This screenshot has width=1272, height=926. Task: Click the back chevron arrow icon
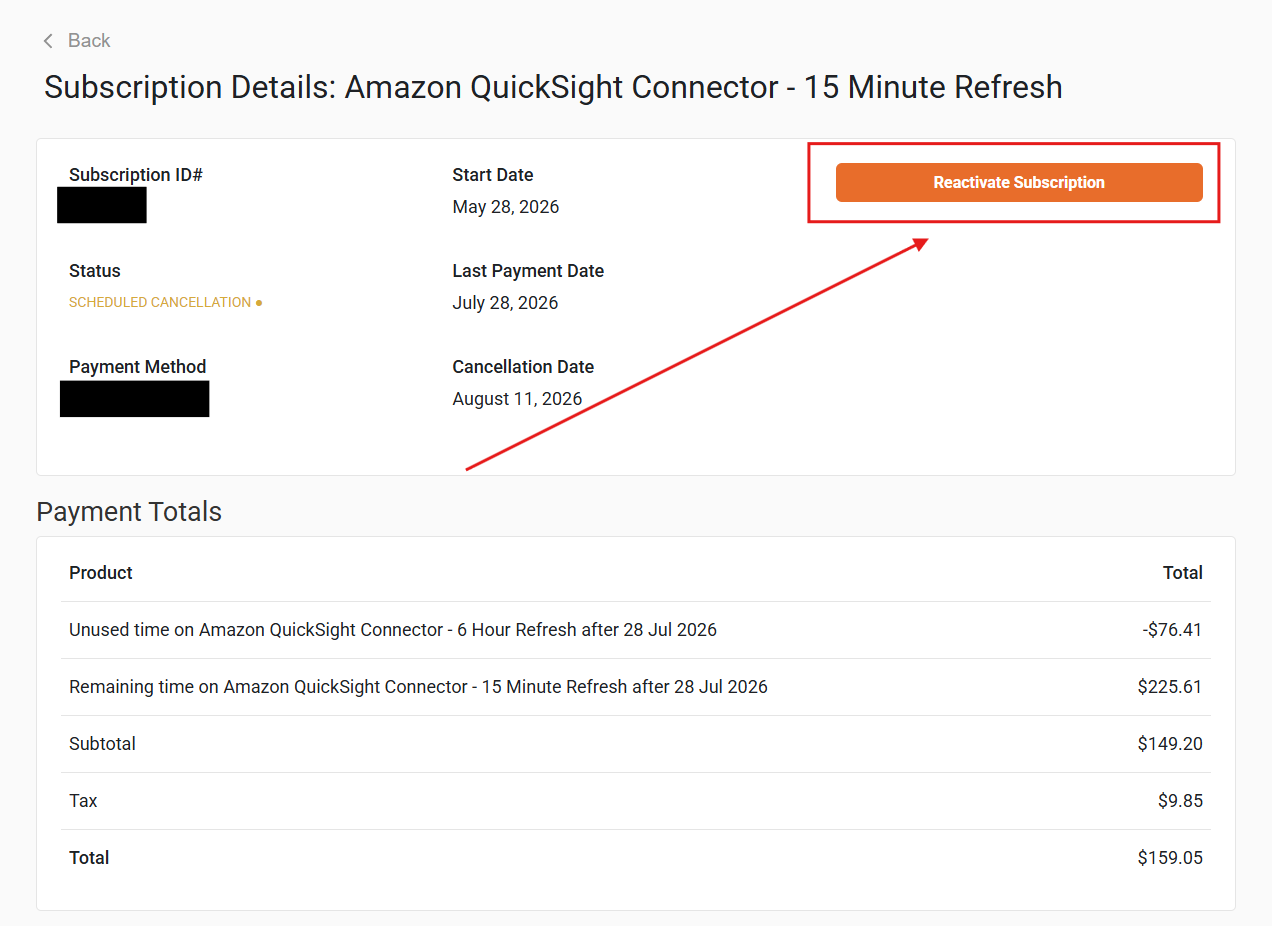click(x=48, y=41)
